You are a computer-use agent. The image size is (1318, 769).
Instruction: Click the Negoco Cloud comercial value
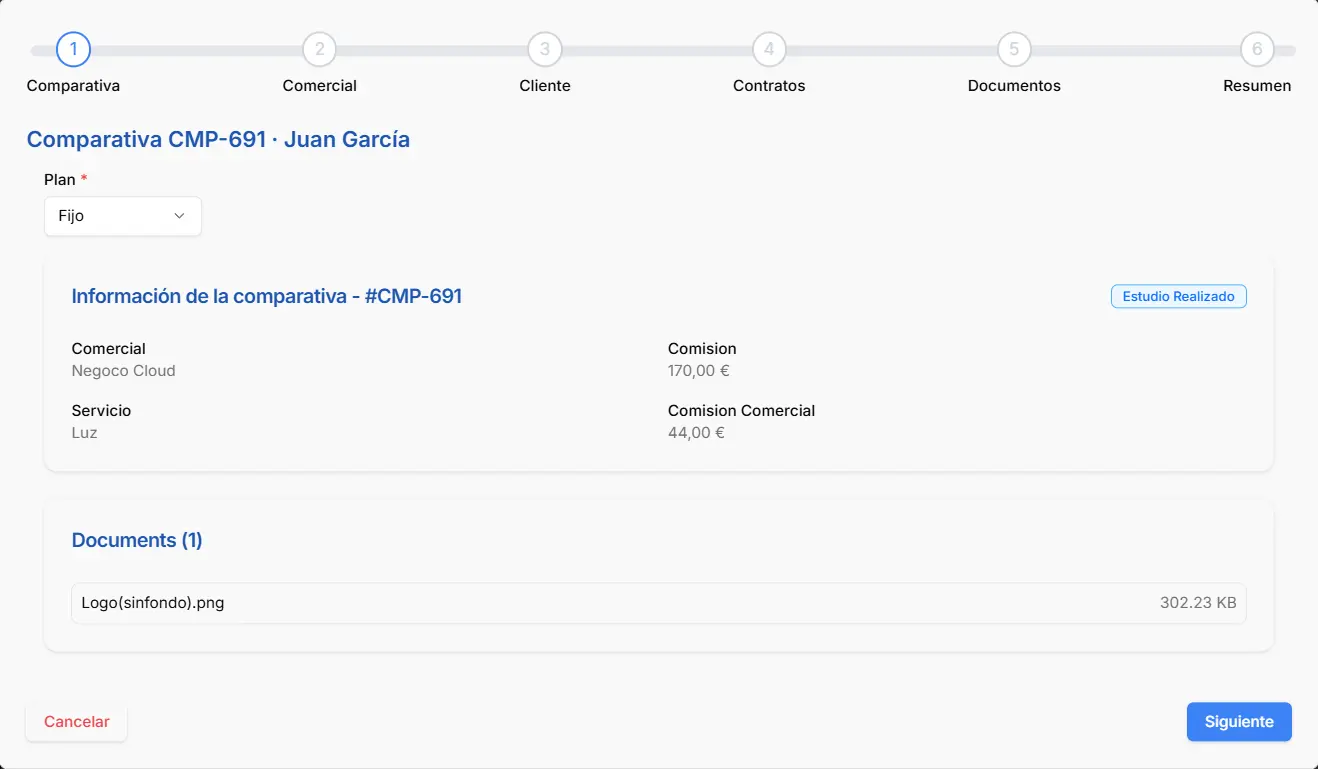coord(123,371)
